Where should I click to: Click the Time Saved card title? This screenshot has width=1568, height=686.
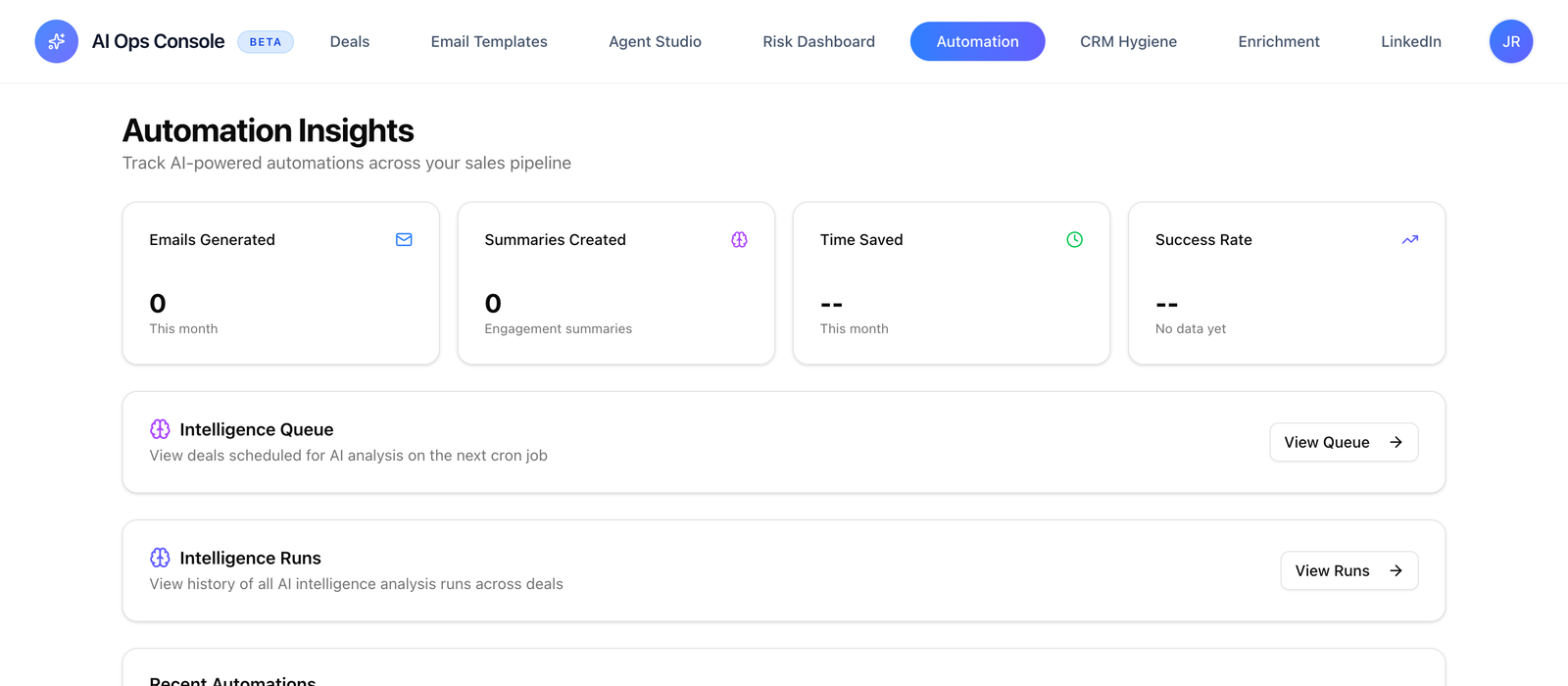coord(861,239)
